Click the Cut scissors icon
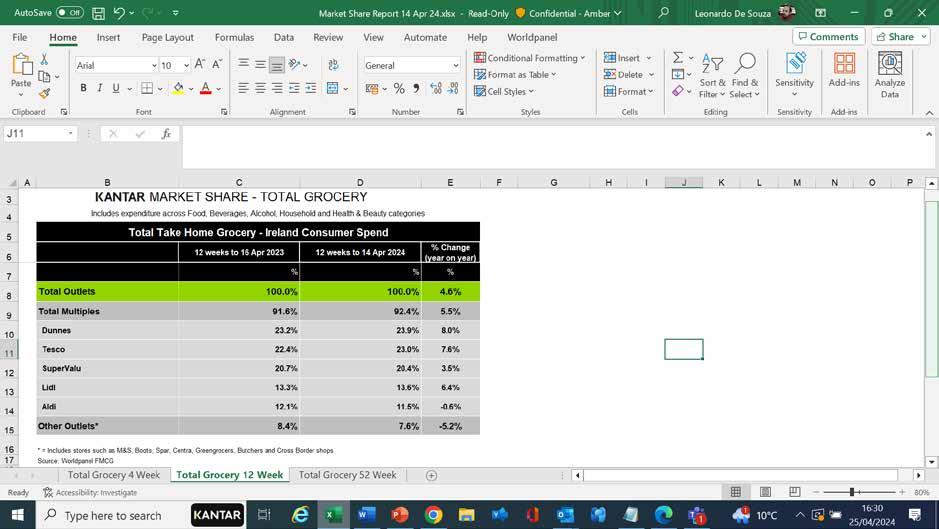Screen dimensions: 939x529 pyautogui.click(x=44, y=59)
